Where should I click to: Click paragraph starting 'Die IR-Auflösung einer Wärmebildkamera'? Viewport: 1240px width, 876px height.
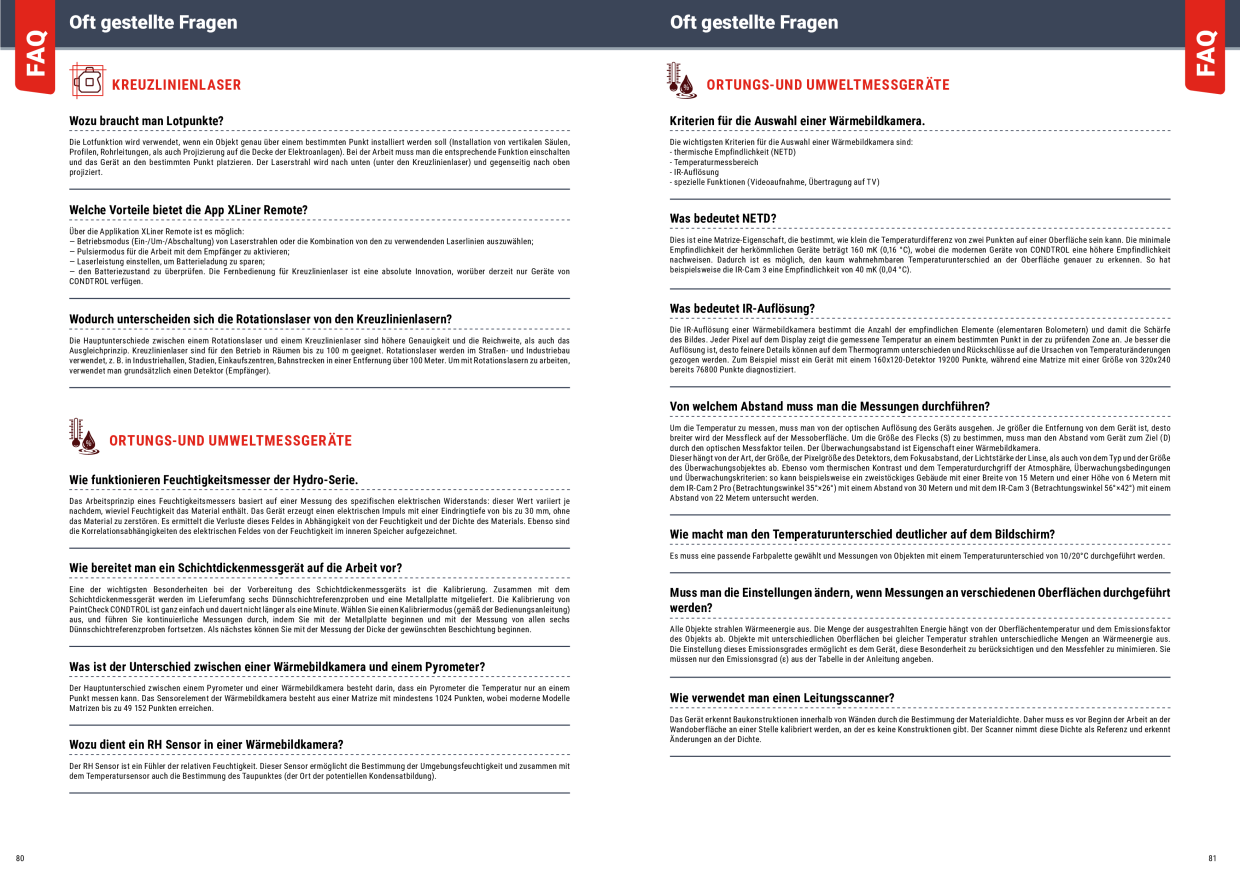pyautogui.click(x=919, y=350)
